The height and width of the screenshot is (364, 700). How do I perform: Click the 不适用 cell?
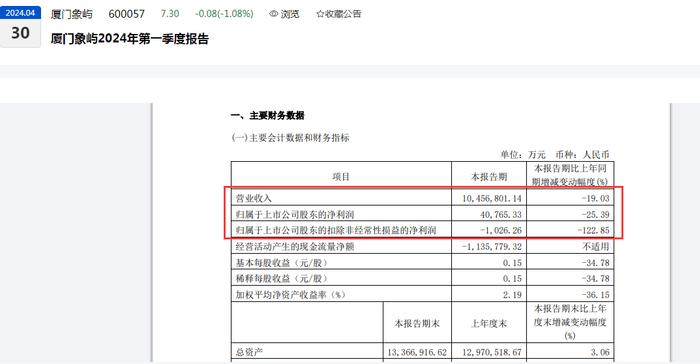[596, 247]
